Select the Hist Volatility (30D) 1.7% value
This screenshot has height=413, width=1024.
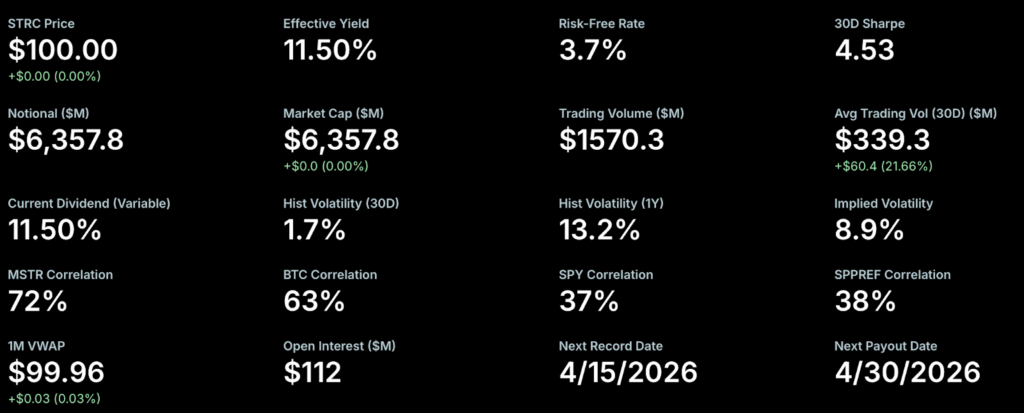(x=314, y=230)
